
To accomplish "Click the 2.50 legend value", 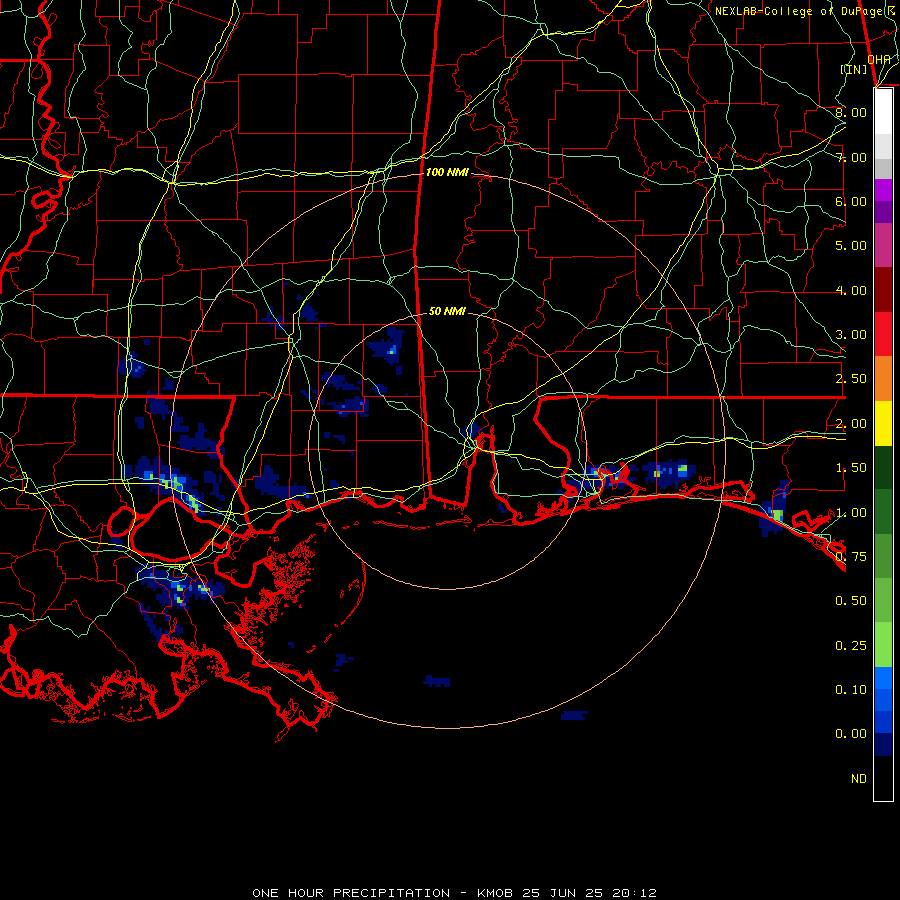I will click(851, 379).
